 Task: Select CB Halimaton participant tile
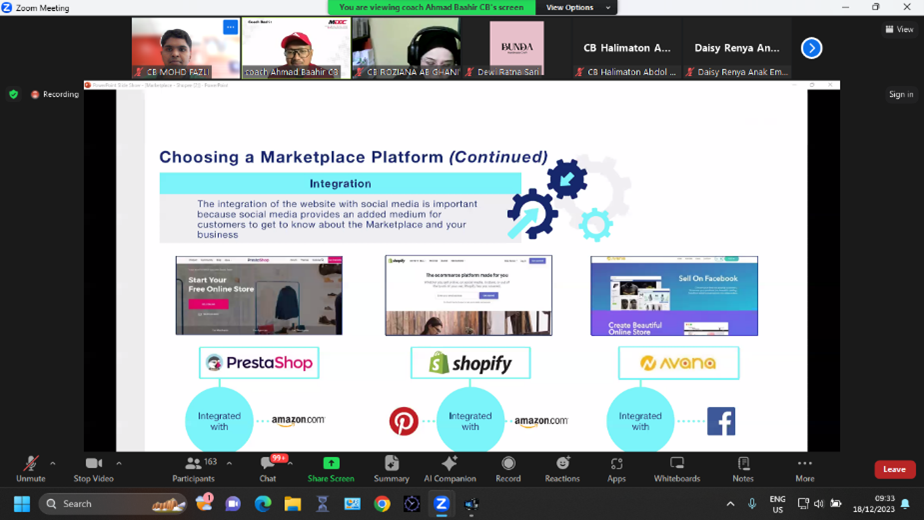point(626,48)
